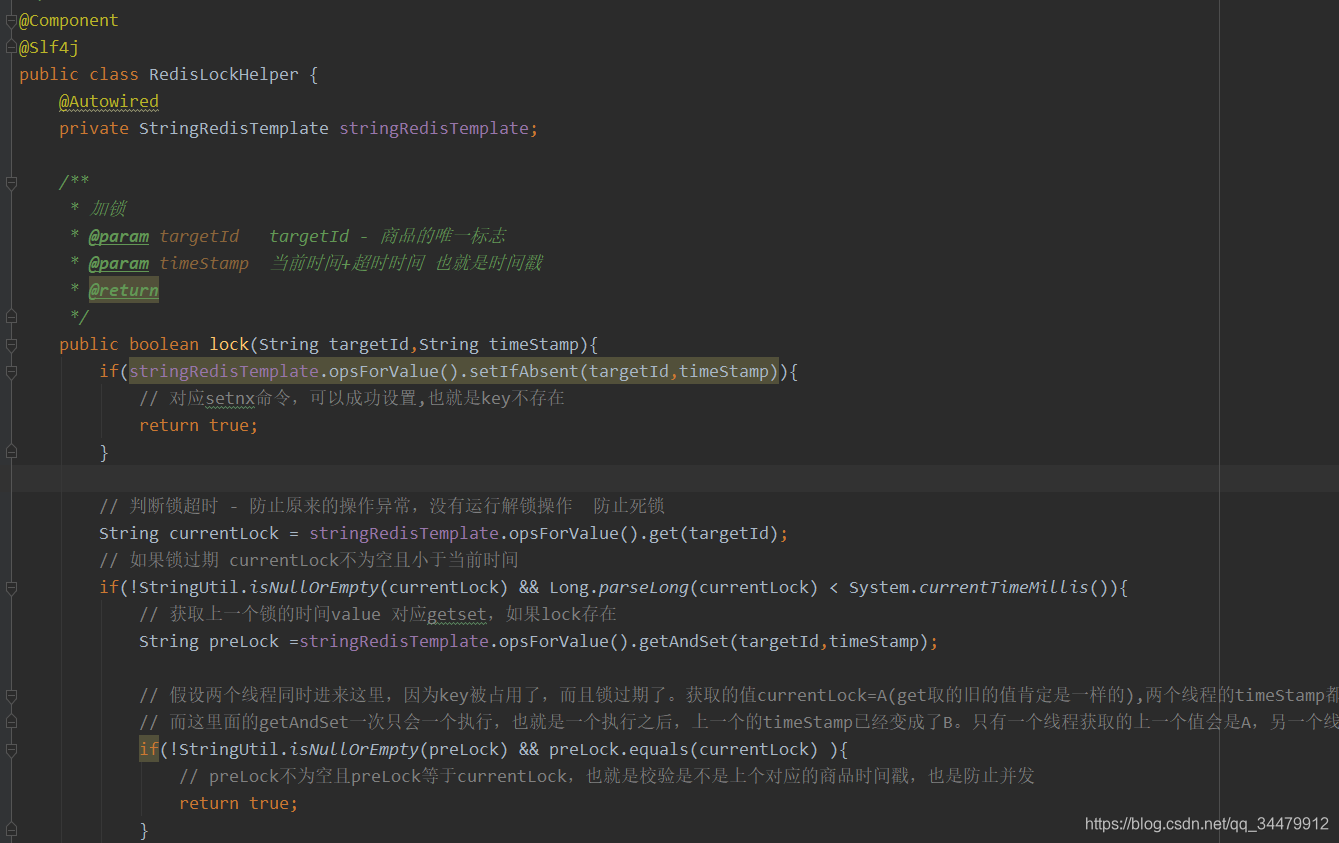1339x843 pixels.
Task: Click the @Component annotation
Action: (67, 19)
